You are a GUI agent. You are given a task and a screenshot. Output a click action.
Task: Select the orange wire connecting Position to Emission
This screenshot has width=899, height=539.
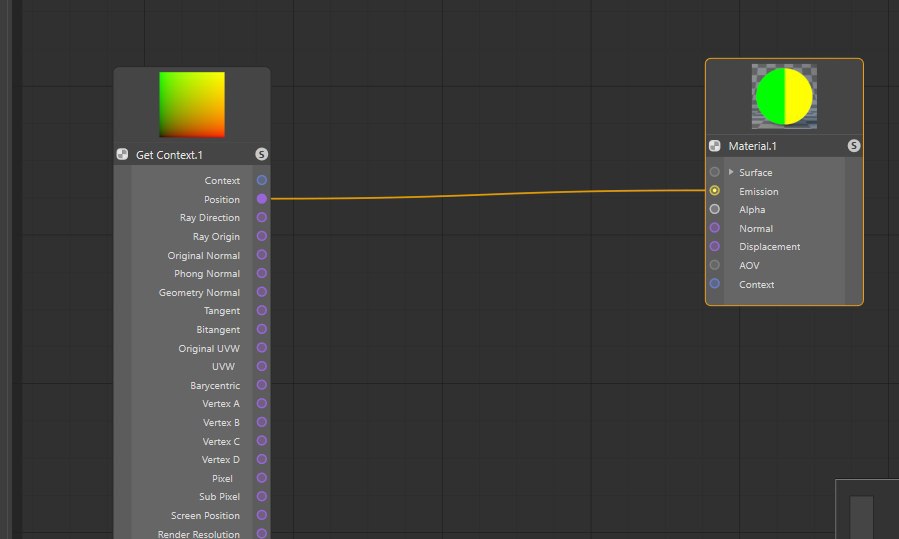[487, 194]
